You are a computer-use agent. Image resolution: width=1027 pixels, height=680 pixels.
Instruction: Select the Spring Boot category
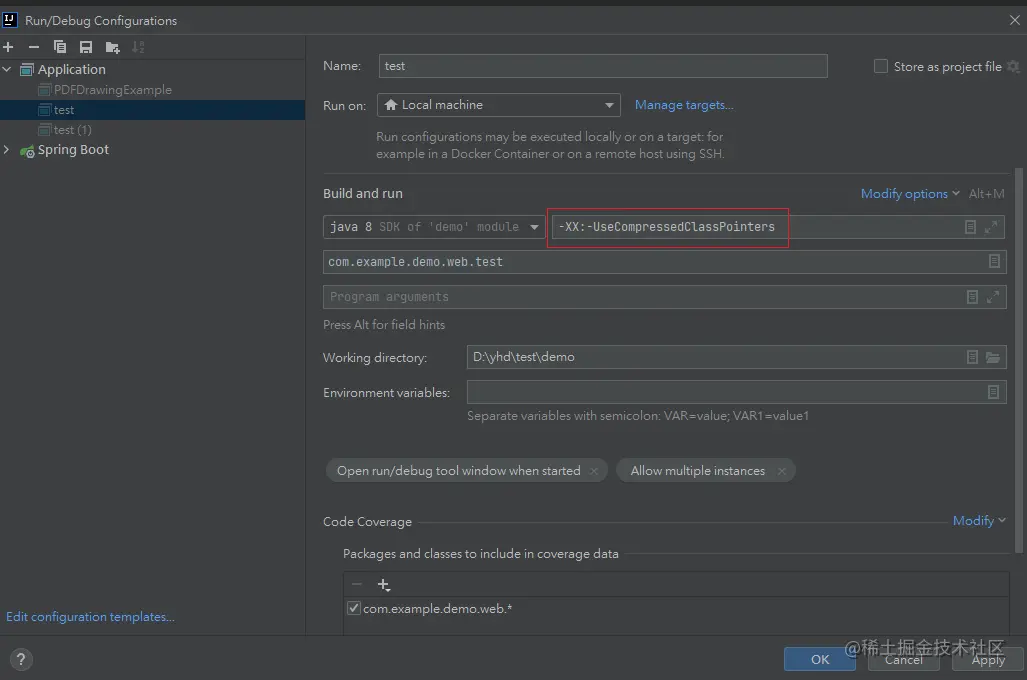[73, 149]
